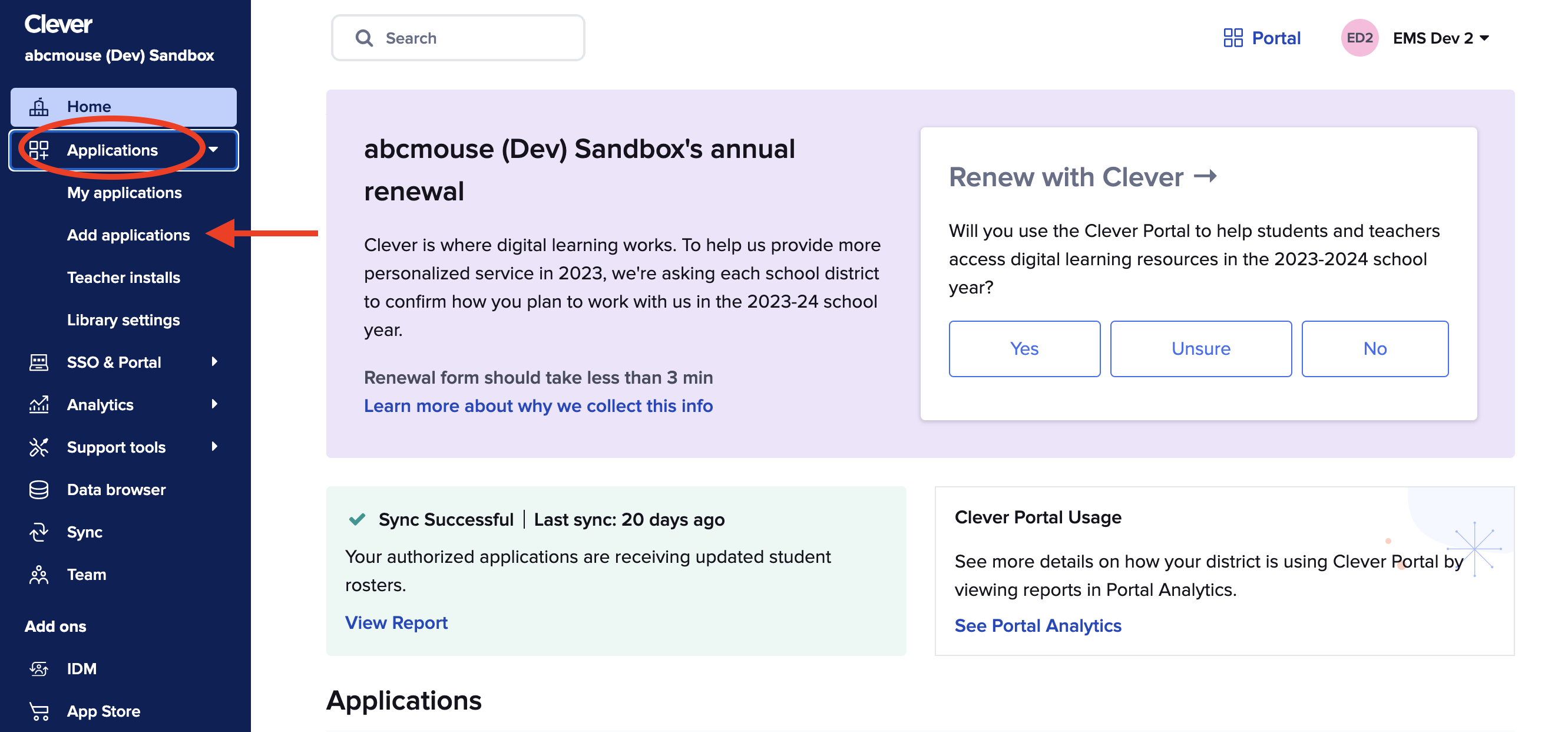
Task: Open the Team page
Action: 87,575
